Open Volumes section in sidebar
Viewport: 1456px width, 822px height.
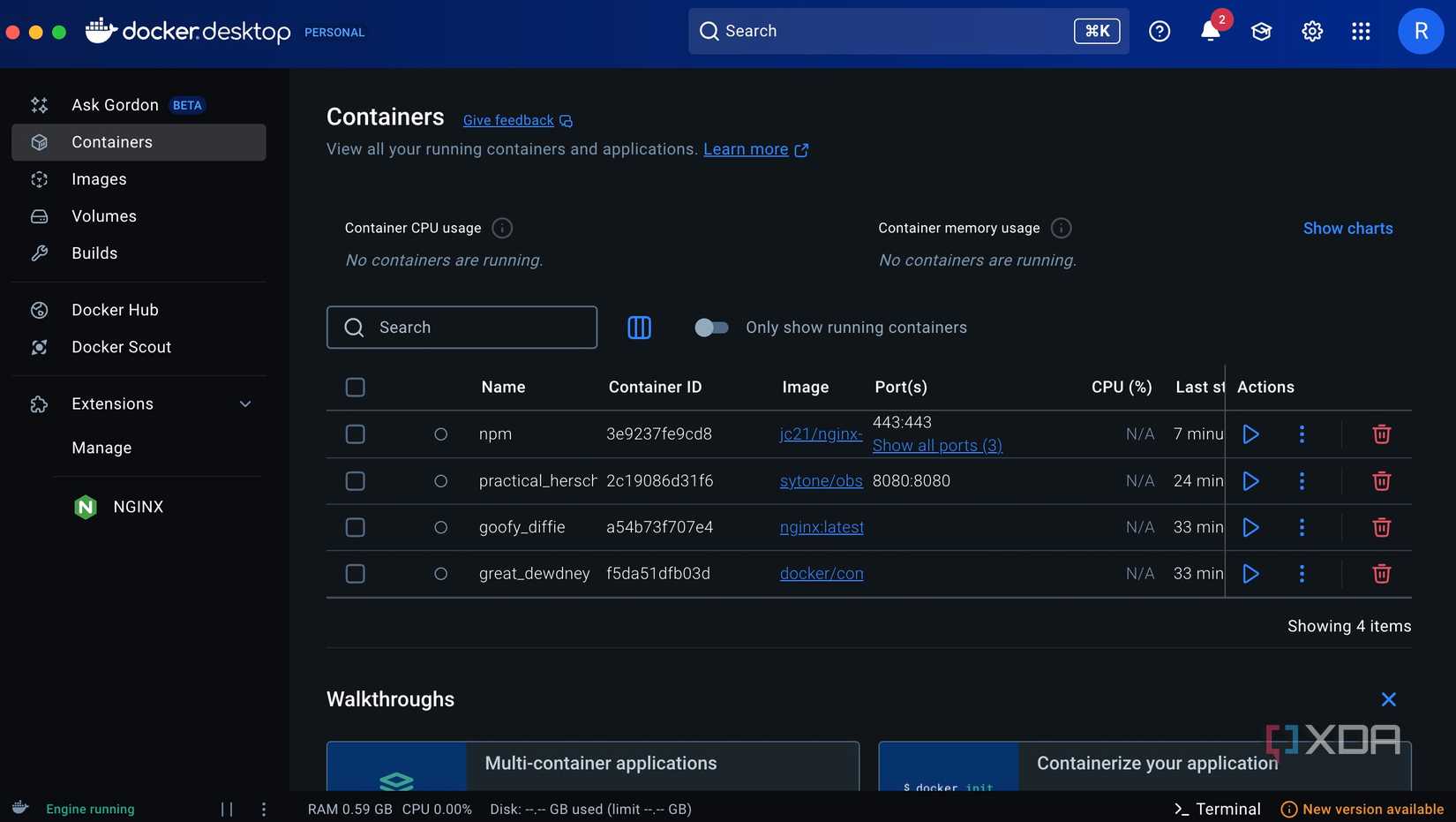(104, 216)
